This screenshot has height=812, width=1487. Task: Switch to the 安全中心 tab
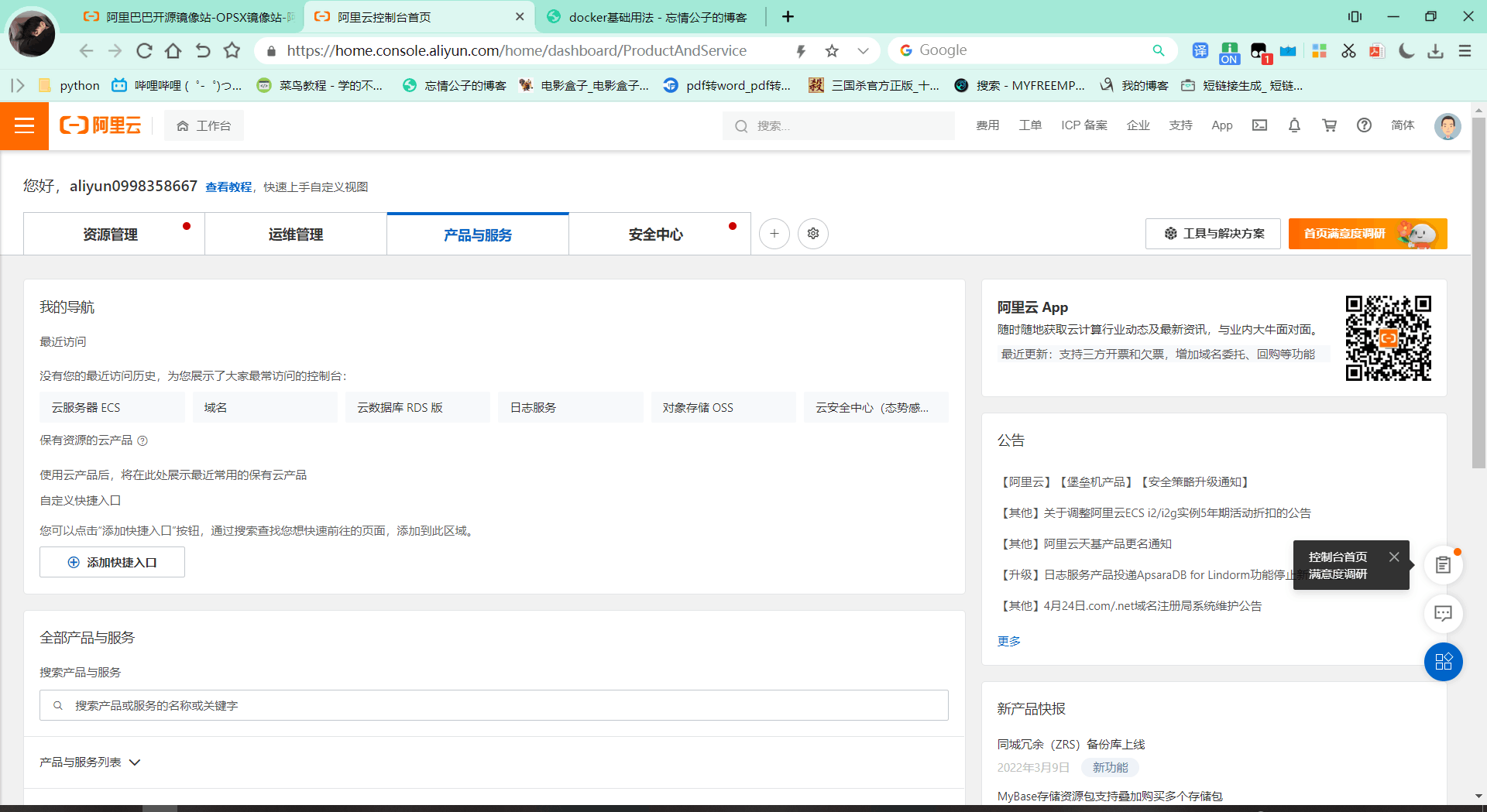click(660, 234)
